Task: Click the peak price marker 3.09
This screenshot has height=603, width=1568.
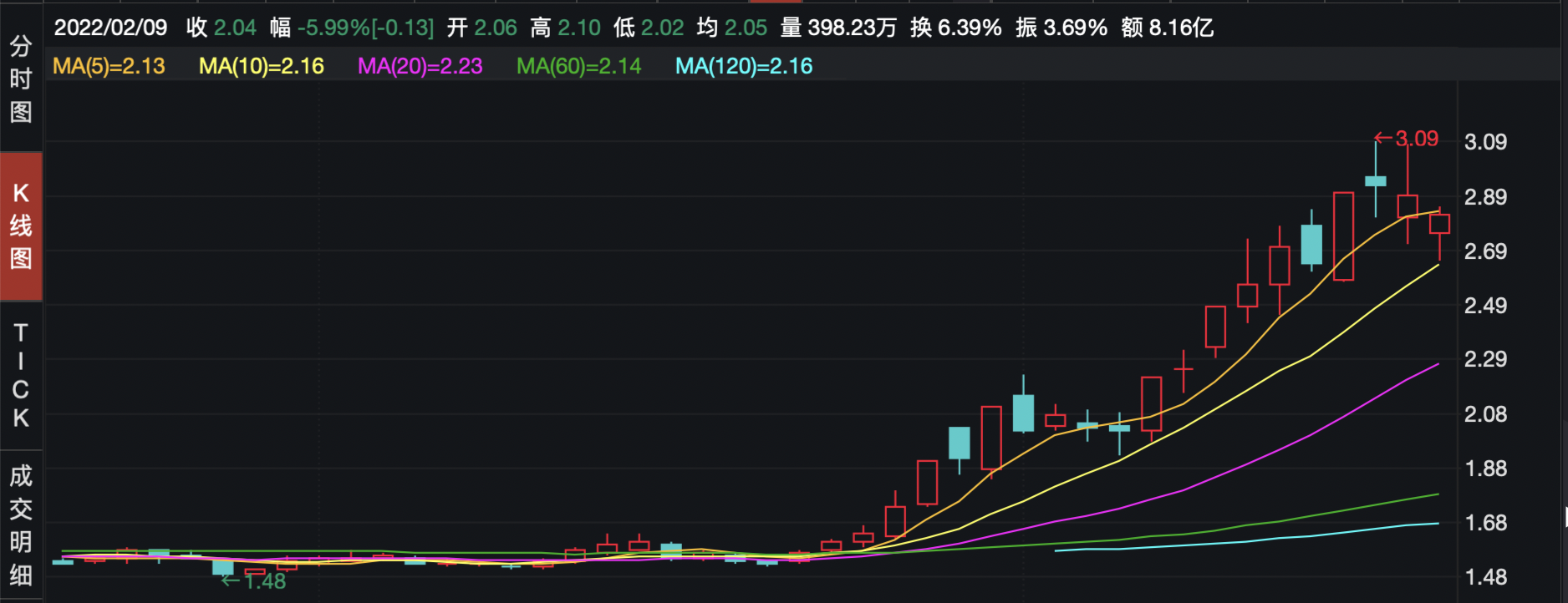Action: (x=1407, y=139)
